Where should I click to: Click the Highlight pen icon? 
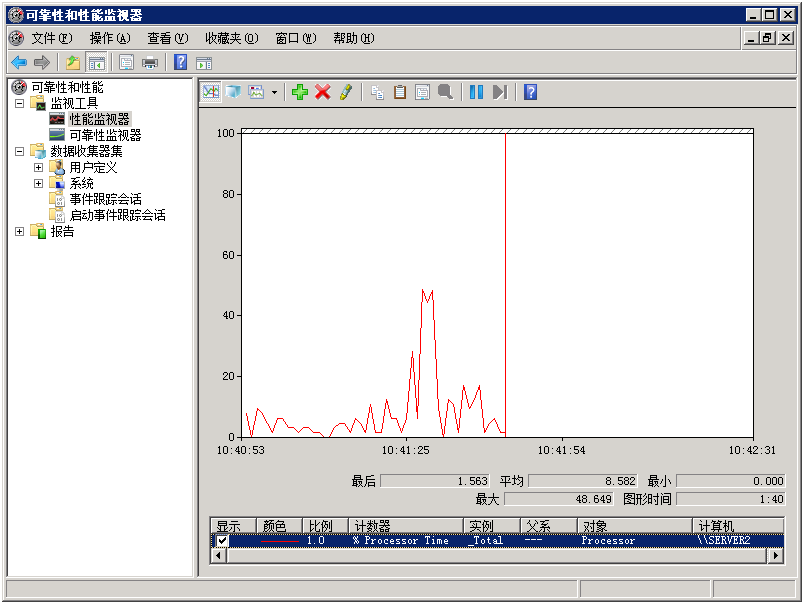click(345, 92)
